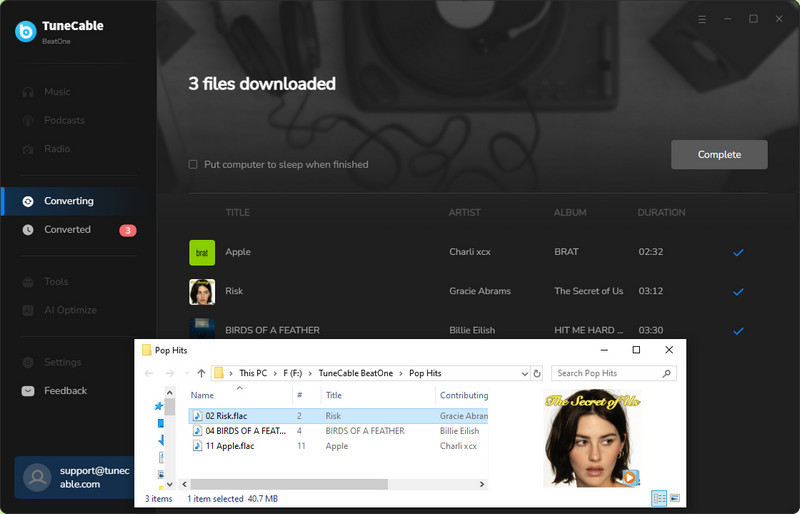Open the Music section in the sidebar

tap(57, 92)
